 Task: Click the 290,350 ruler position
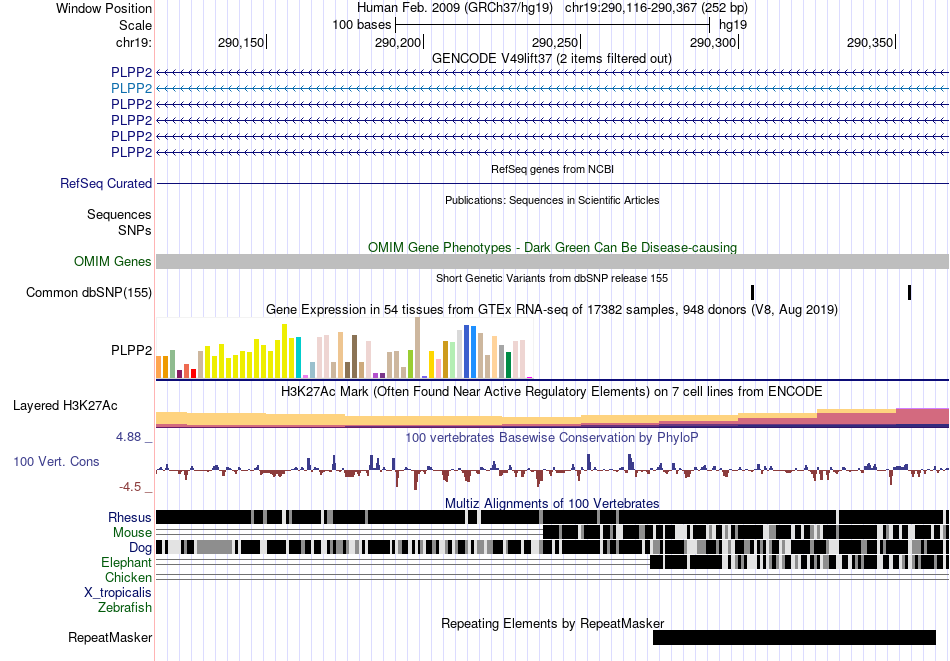pos(870,42)
